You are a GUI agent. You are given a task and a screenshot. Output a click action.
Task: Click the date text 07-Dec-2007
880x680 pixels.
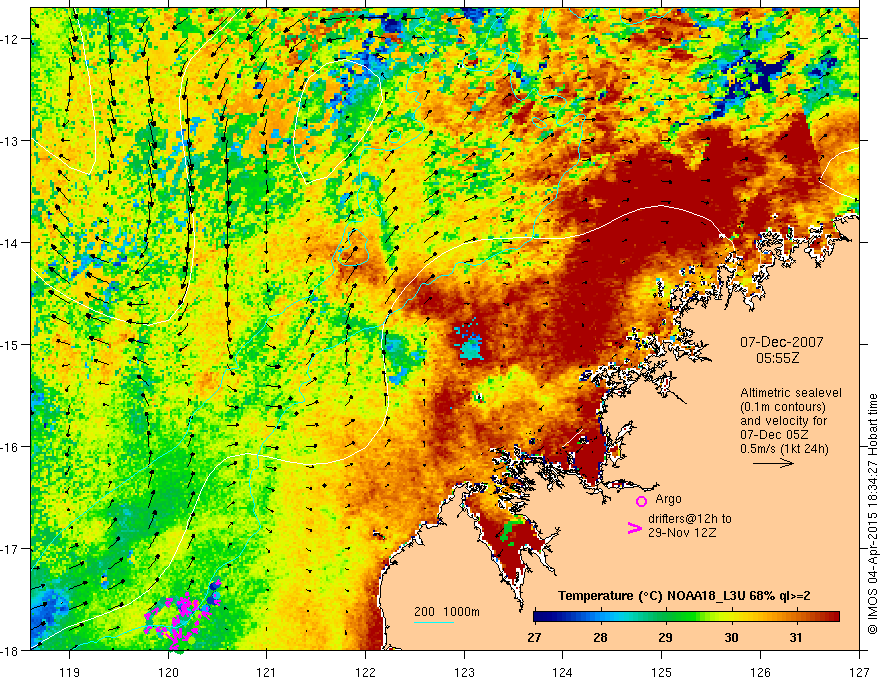(x=781, y=342)
